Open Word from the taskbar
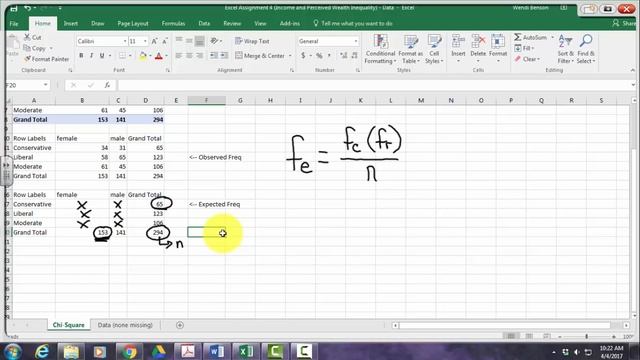The height and width of the screenshot is (360, 640). [x=217, y=351]
